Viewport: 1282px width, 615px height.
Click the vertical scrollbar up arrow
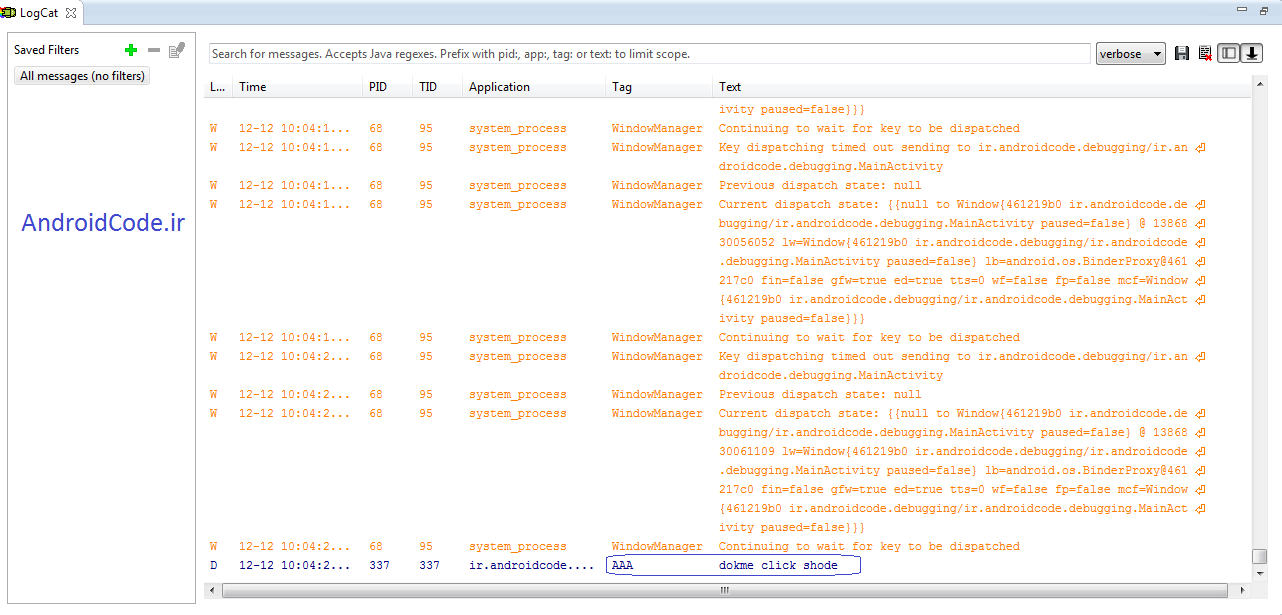pyautogui.click(x=1260, y=86)
